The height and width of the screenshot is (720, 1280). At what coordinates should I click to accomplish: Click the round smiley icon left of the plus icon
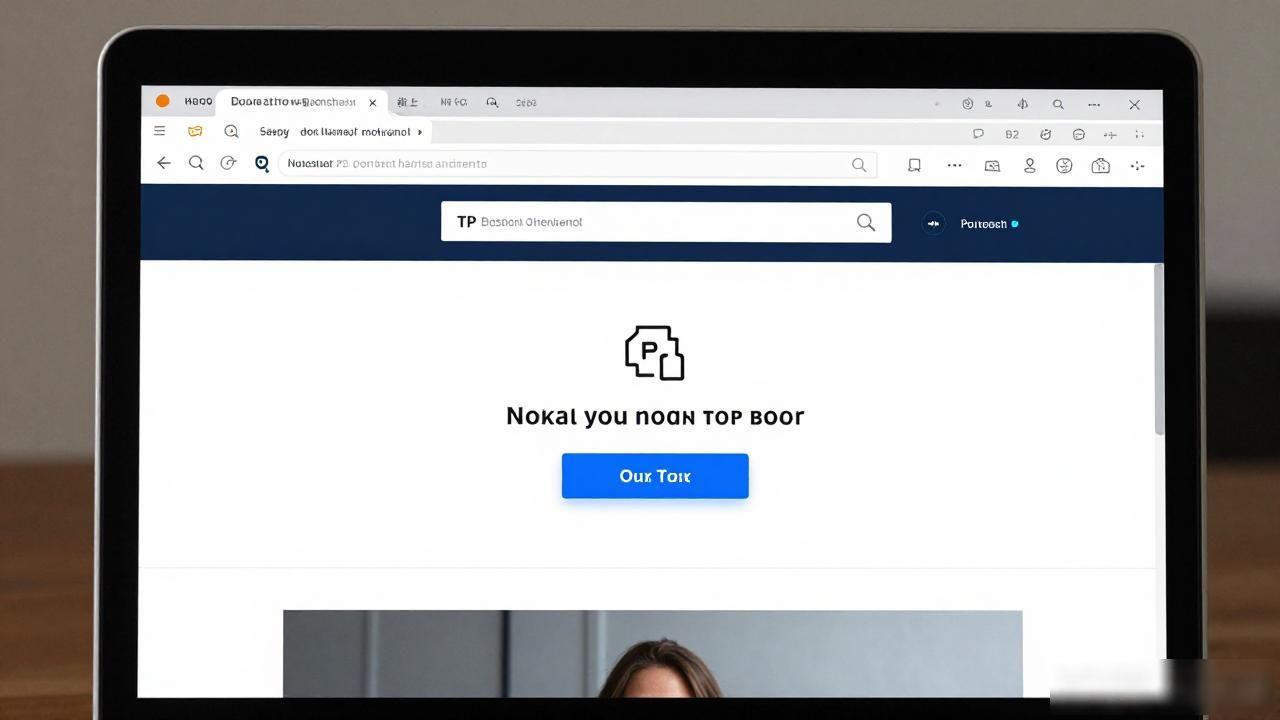1078,134
